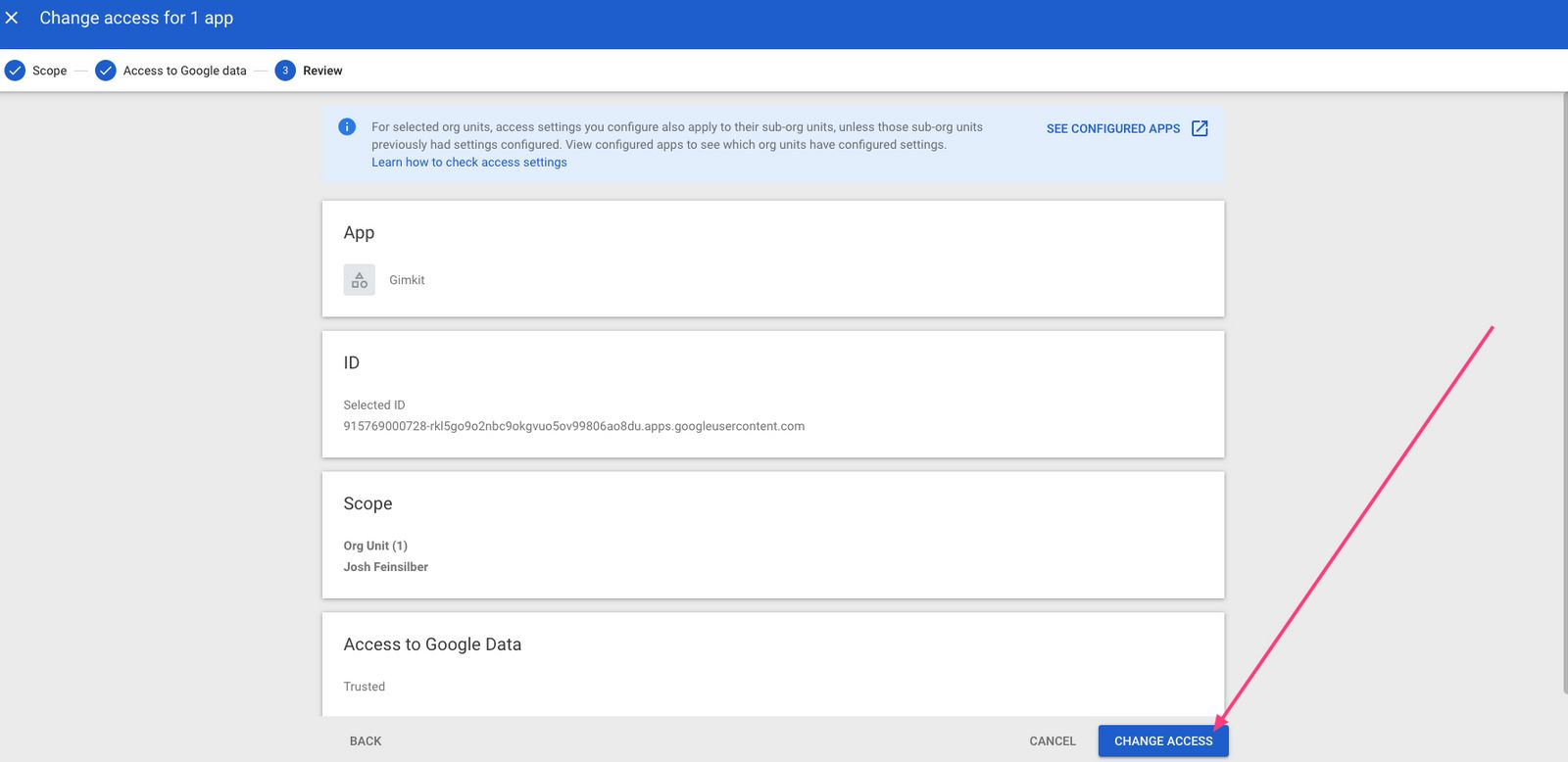
Task: Click the step 3 Review number badge
Action: coord(285,71)
